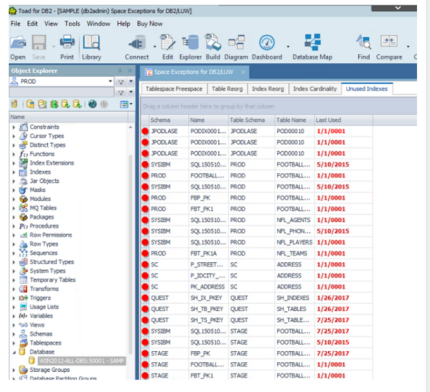Click the funnel icon beside the empty filter box
The height and width of the screenshot is (392, 430).
click(121, 92)
